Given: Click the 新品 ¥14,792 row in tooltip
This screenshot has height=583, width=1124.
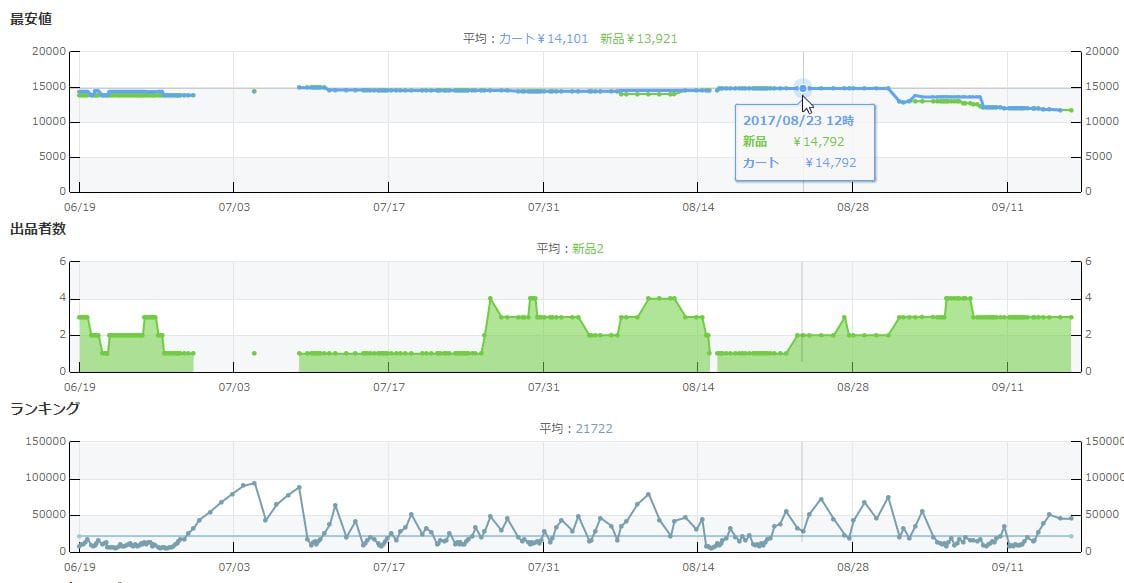Looking at the screenshot, I should [x=793, y=141].
